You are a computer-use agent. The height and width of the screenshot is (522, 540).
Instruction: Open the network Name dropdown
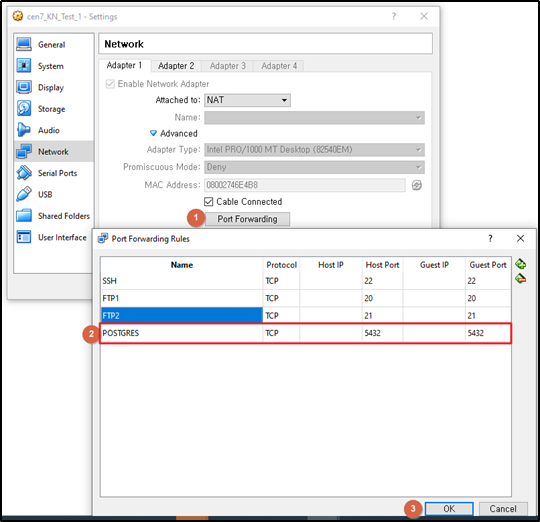point(314,117)
